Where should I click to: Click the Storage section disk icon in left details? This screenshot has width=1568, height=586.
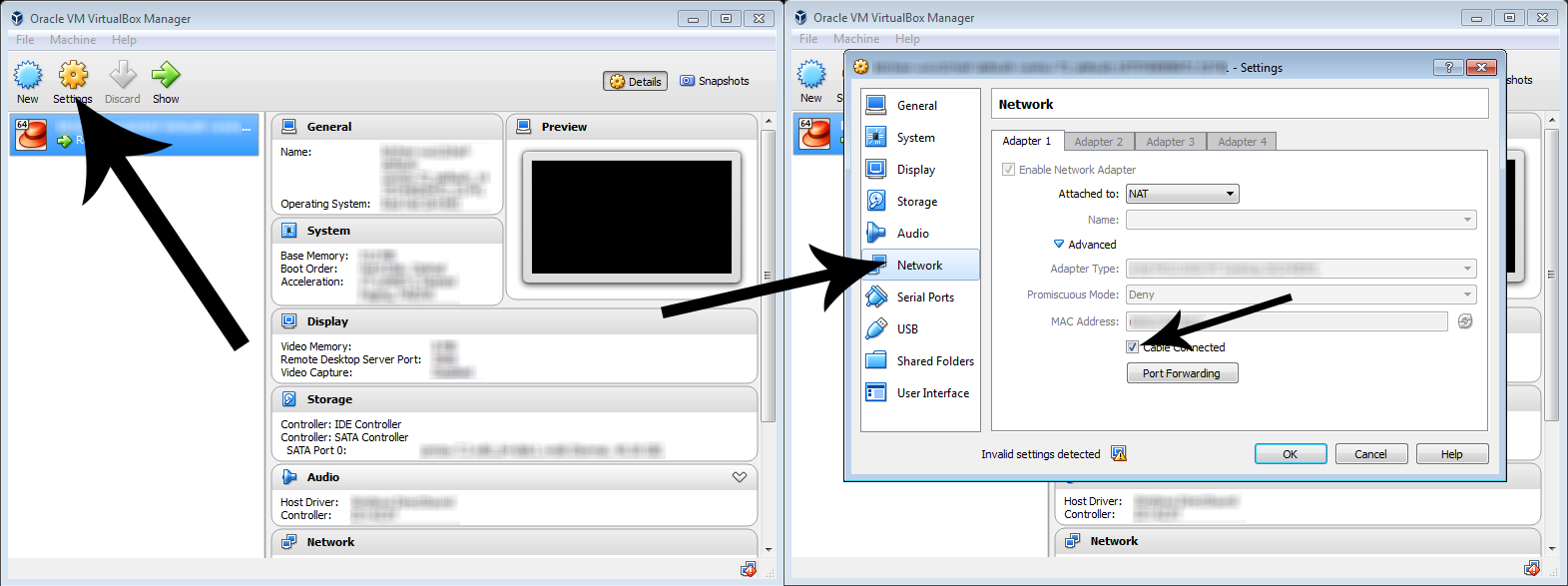(x=289, y=399)
